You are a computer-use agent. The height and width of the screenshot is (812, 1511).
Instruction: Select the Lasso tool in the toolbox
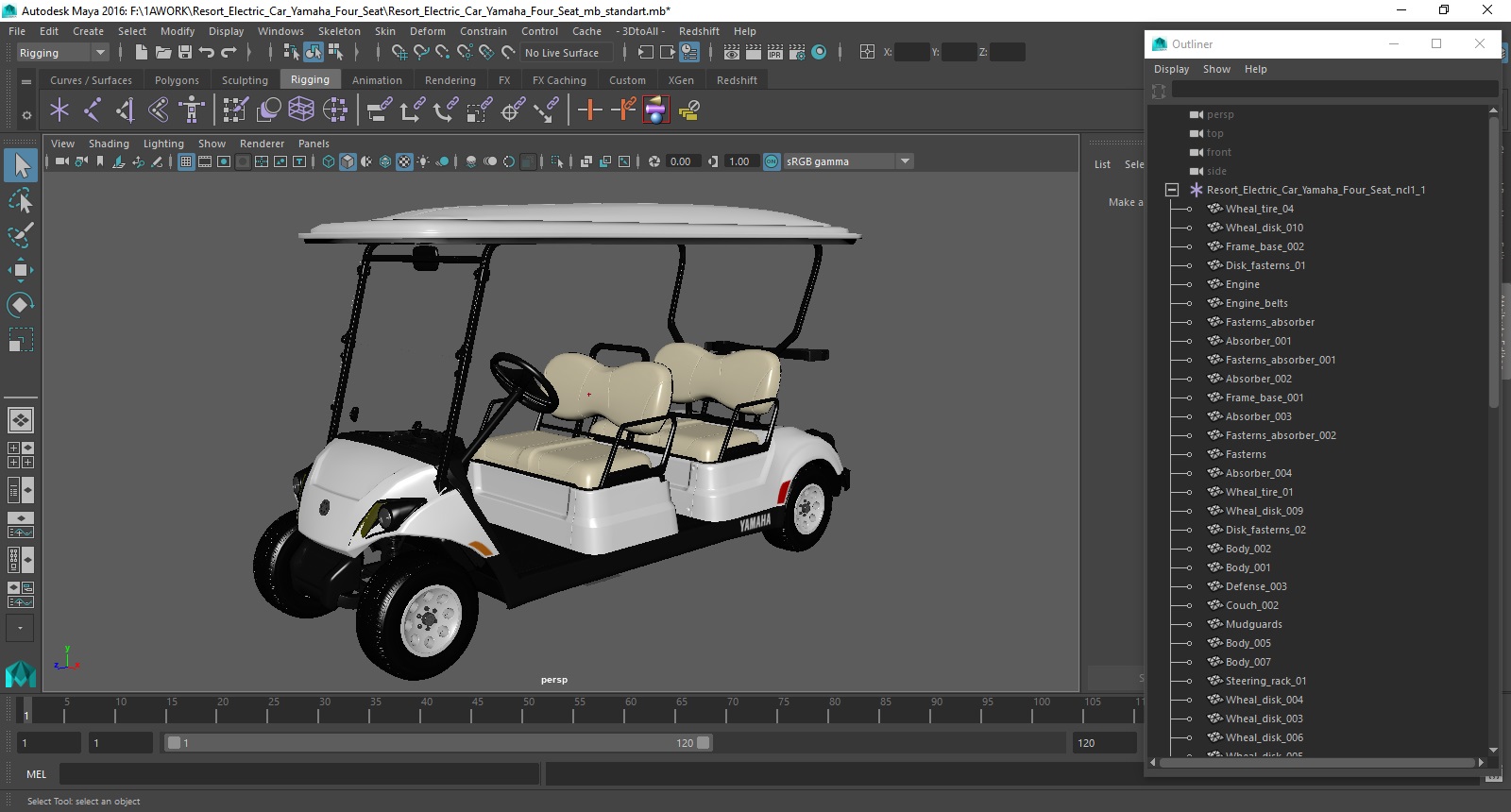pos(21,200)
